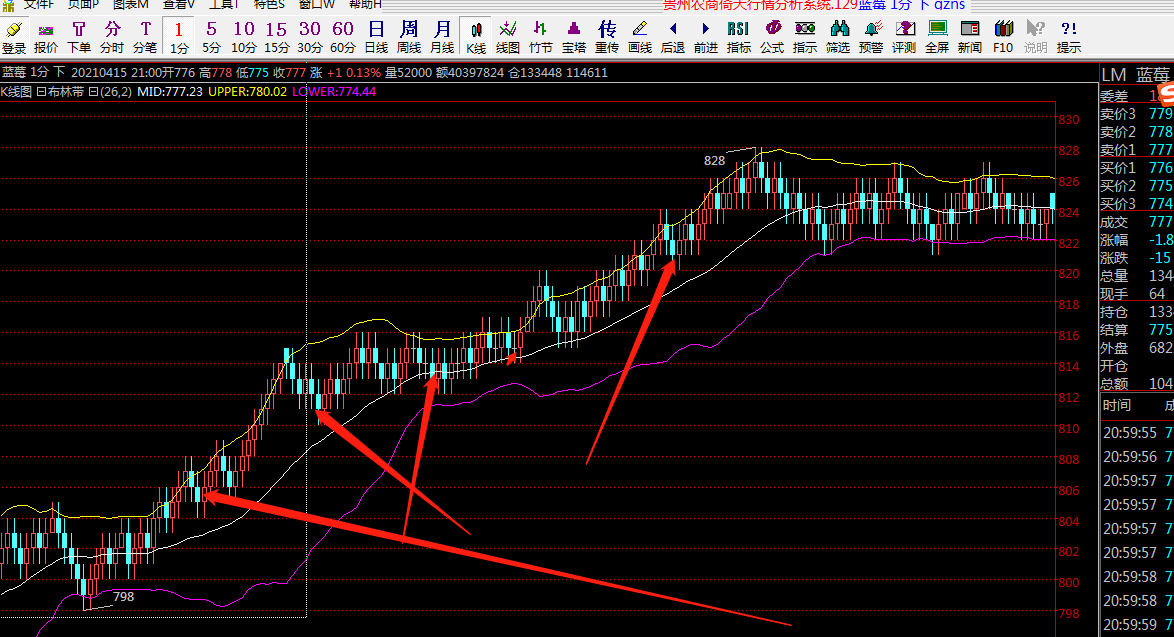This screenshot has width=1174, height=637.
Task: Click the 时间 column header
Action: tap(1116, 405)
